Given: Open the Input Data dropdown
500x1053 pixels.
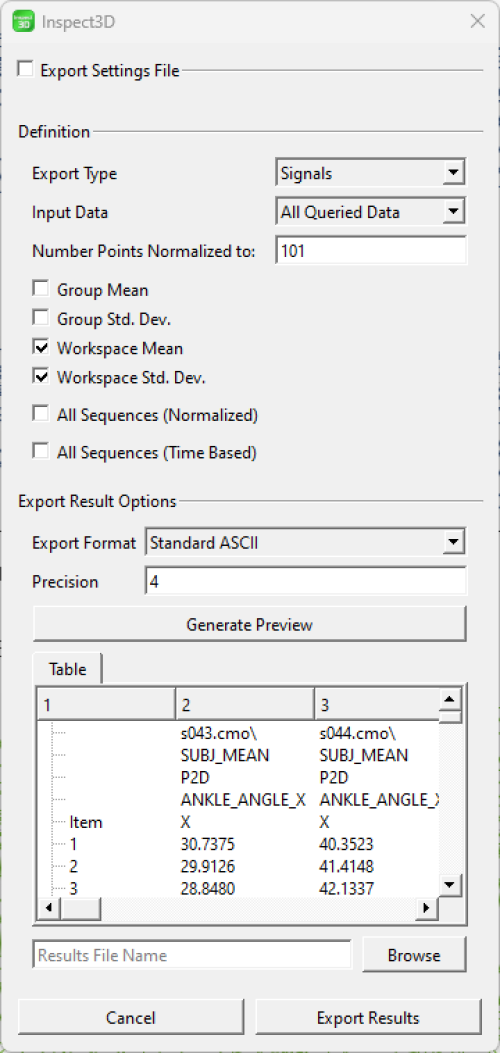Looking at the screenshot, I should (370, 212).
